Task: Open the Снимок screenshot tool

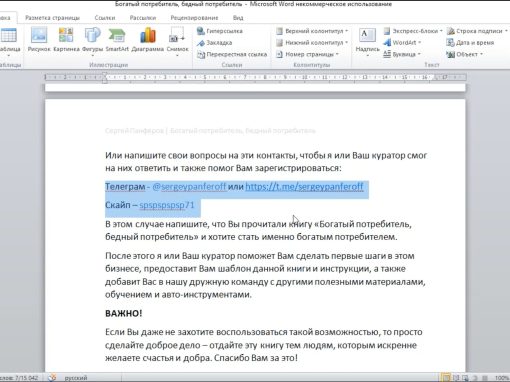Action: (x=177, y=41)
